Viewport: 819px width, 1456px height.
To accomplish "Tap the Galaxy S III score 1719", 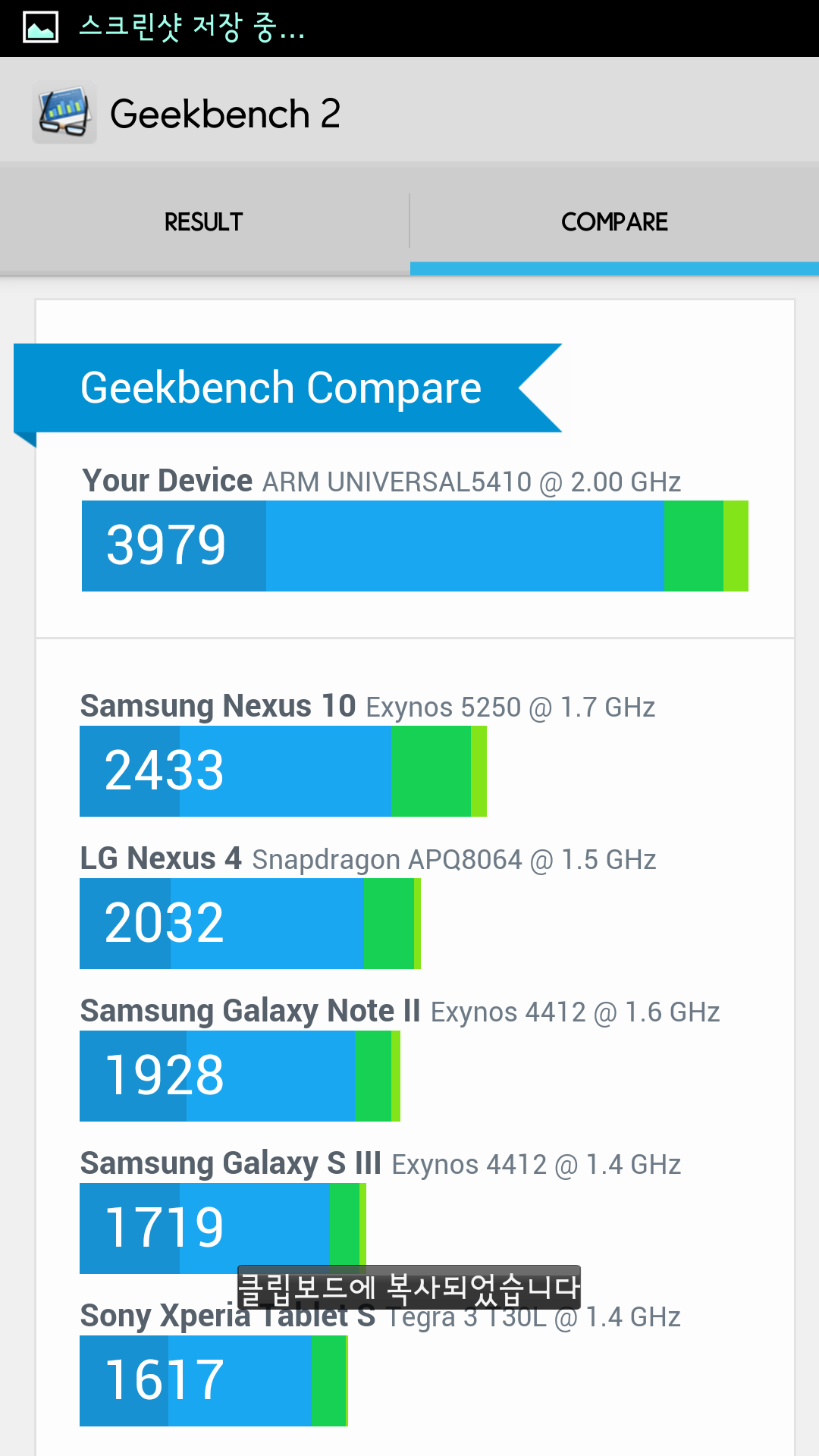I will (x=165, y=1228).
